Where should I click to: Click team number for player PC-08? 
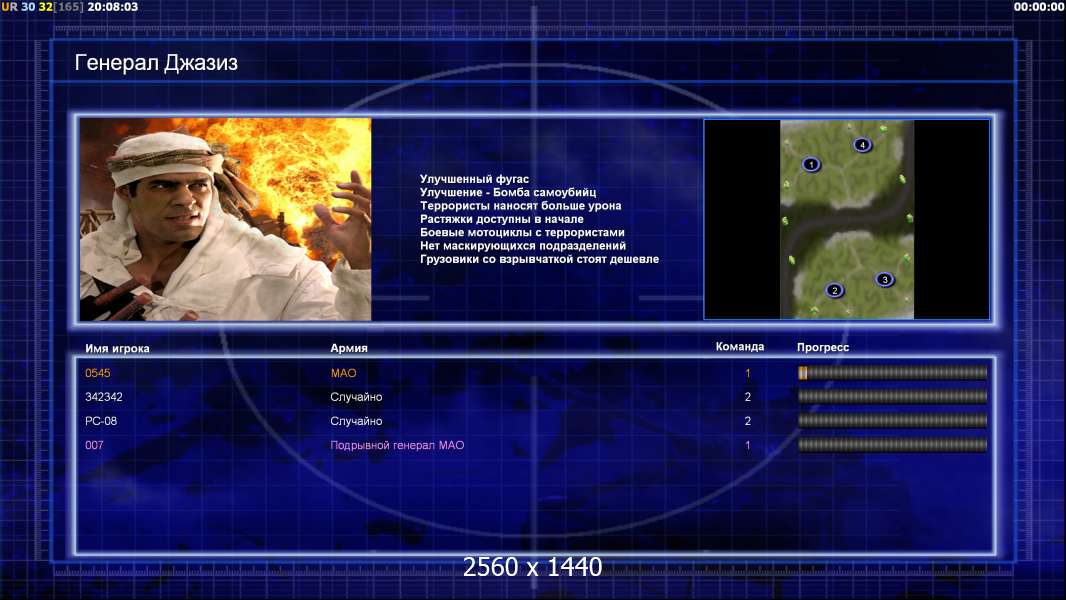(748, 421)
